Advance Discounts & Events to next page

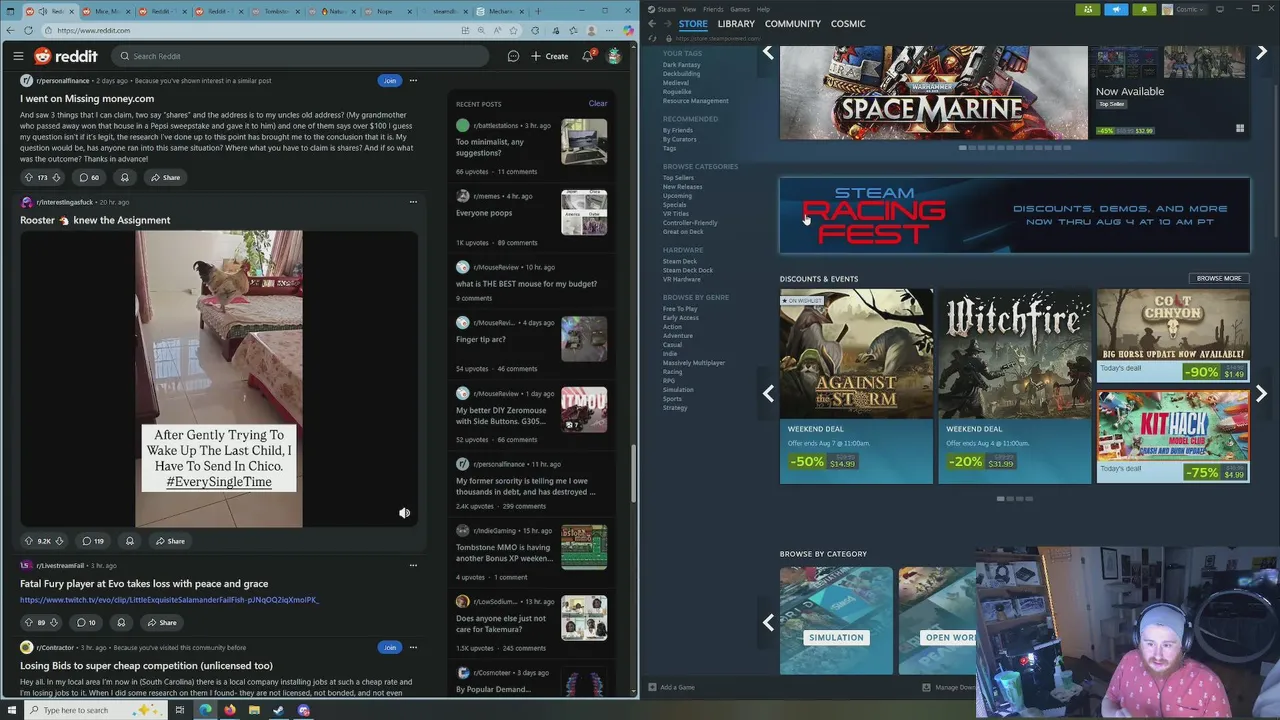[1261, 394]
